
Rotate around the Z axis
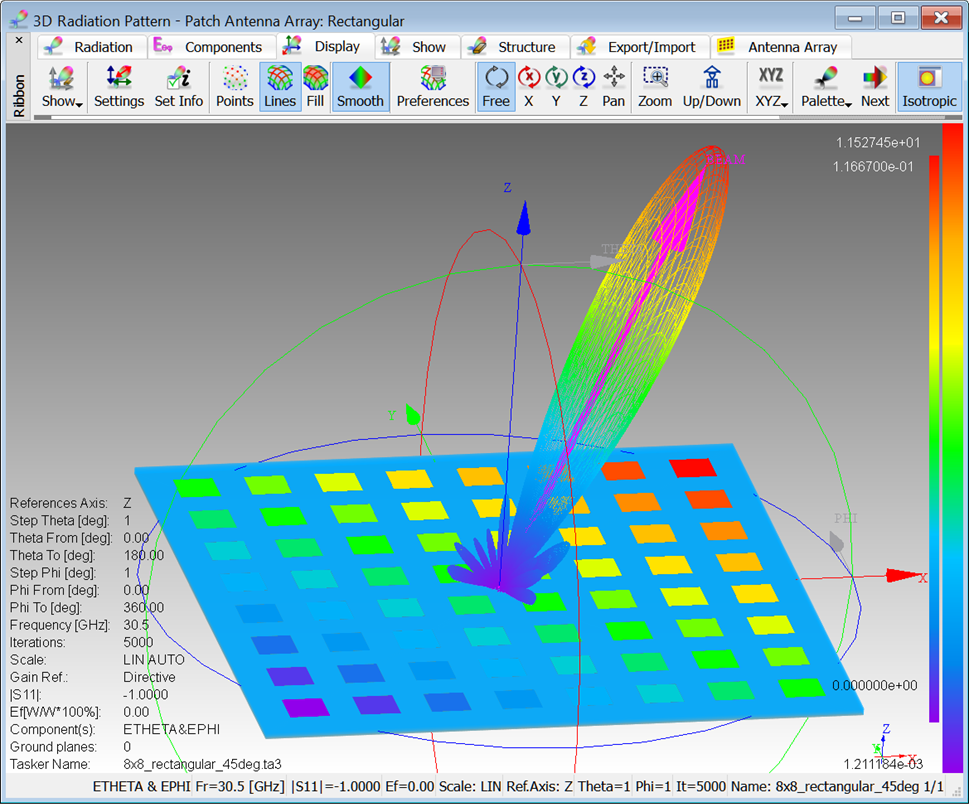583,87
